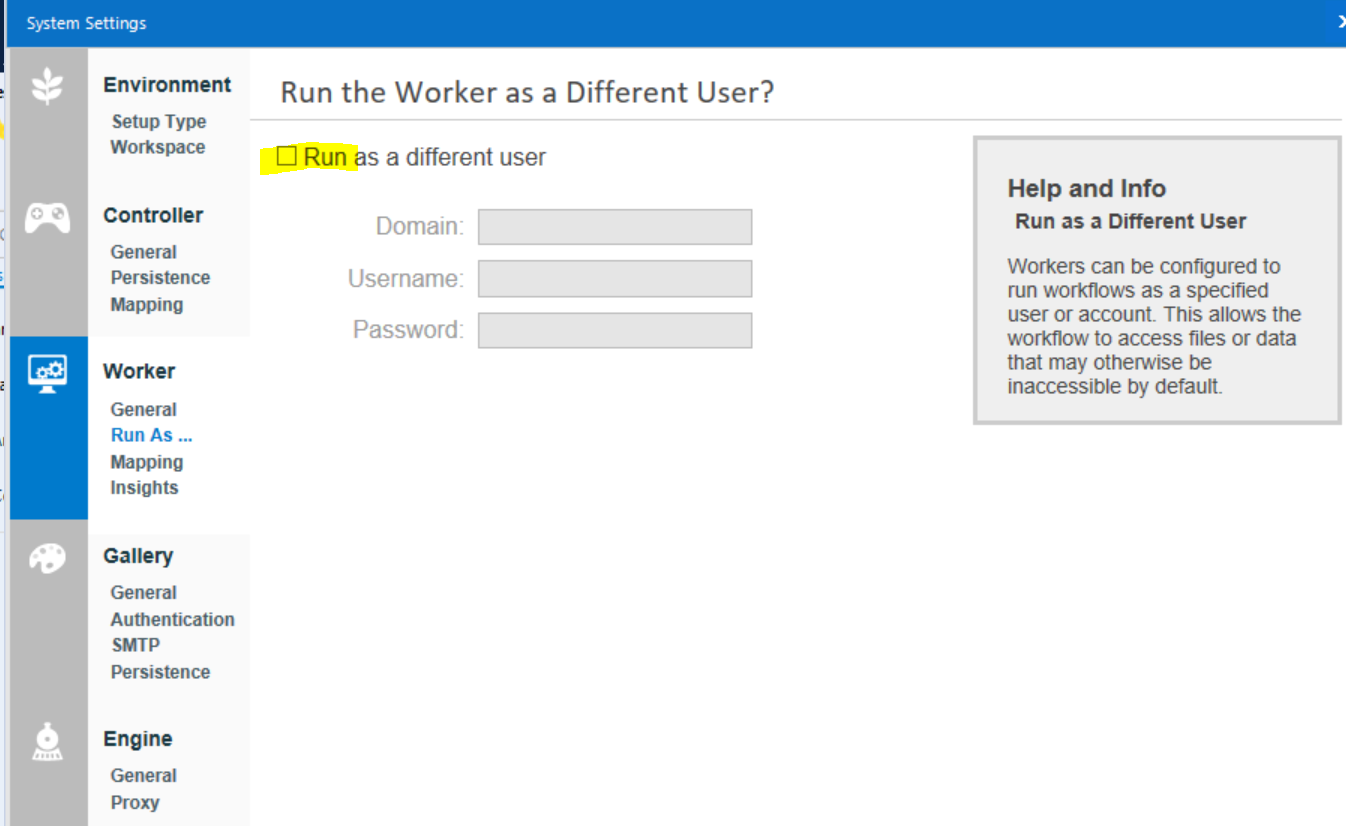The height and width of the screenshot is (826, 1346).
Task: Open the Controller gamepad icon
Action: coord(48,217)
